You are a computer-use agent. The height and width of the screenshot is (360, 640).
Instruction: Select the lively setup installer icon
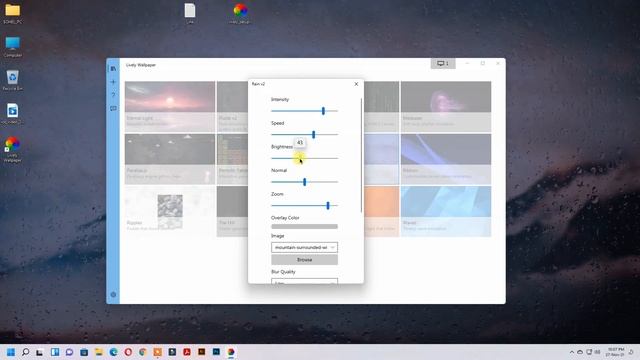click(240, 13)
